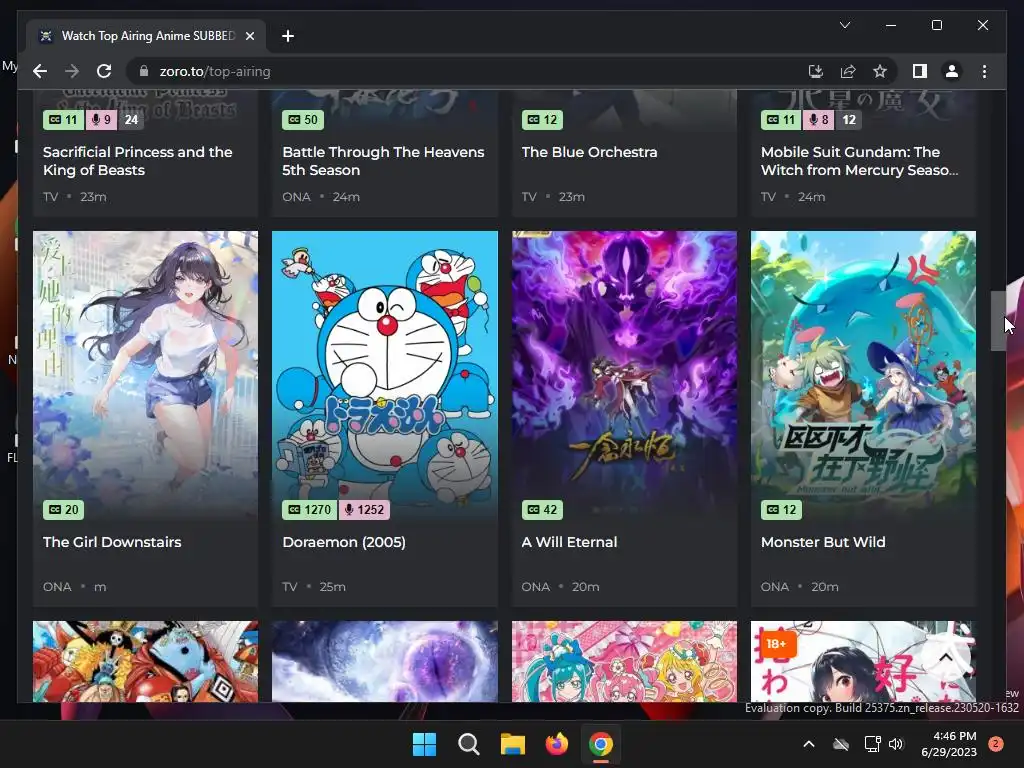Open notifications badge showing 2
The image size is (1024, 768).
(995, 744)
